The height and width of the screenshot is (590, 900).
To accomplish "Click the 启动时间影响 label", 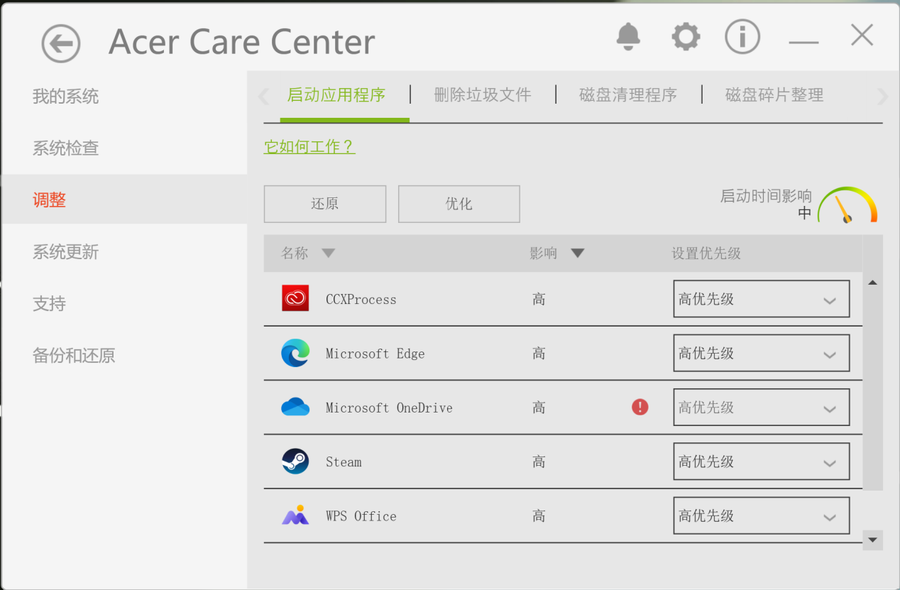I will click(766, 196).
